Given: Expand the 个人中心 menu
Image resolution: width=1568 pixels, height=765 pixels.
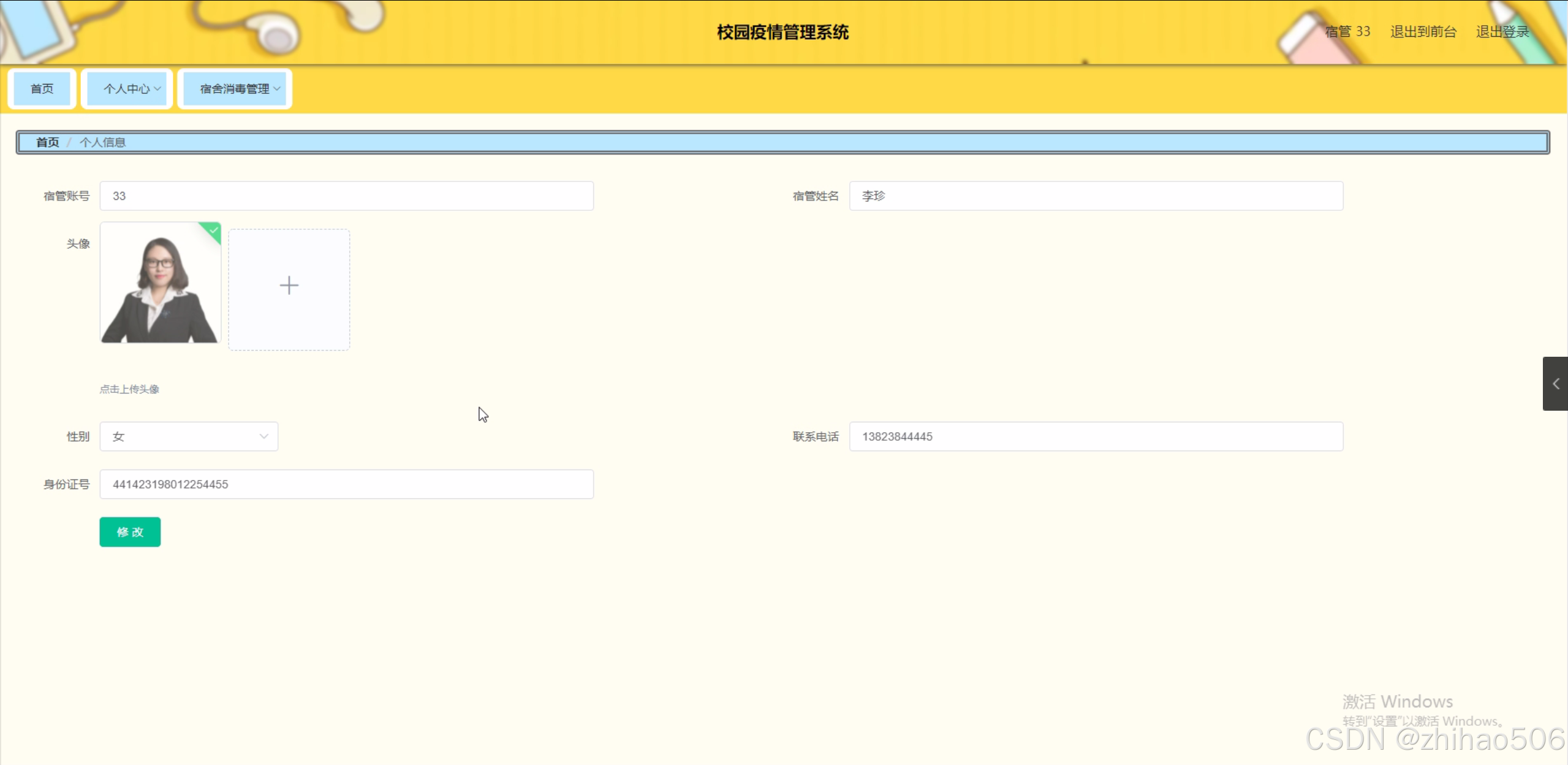Looking at the screenshot, I should [126, 89].
